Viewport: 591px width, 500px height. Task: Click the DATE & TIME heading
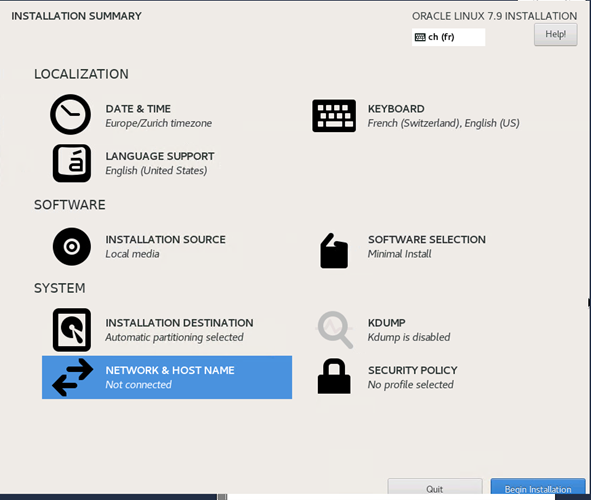pos(138,109)
